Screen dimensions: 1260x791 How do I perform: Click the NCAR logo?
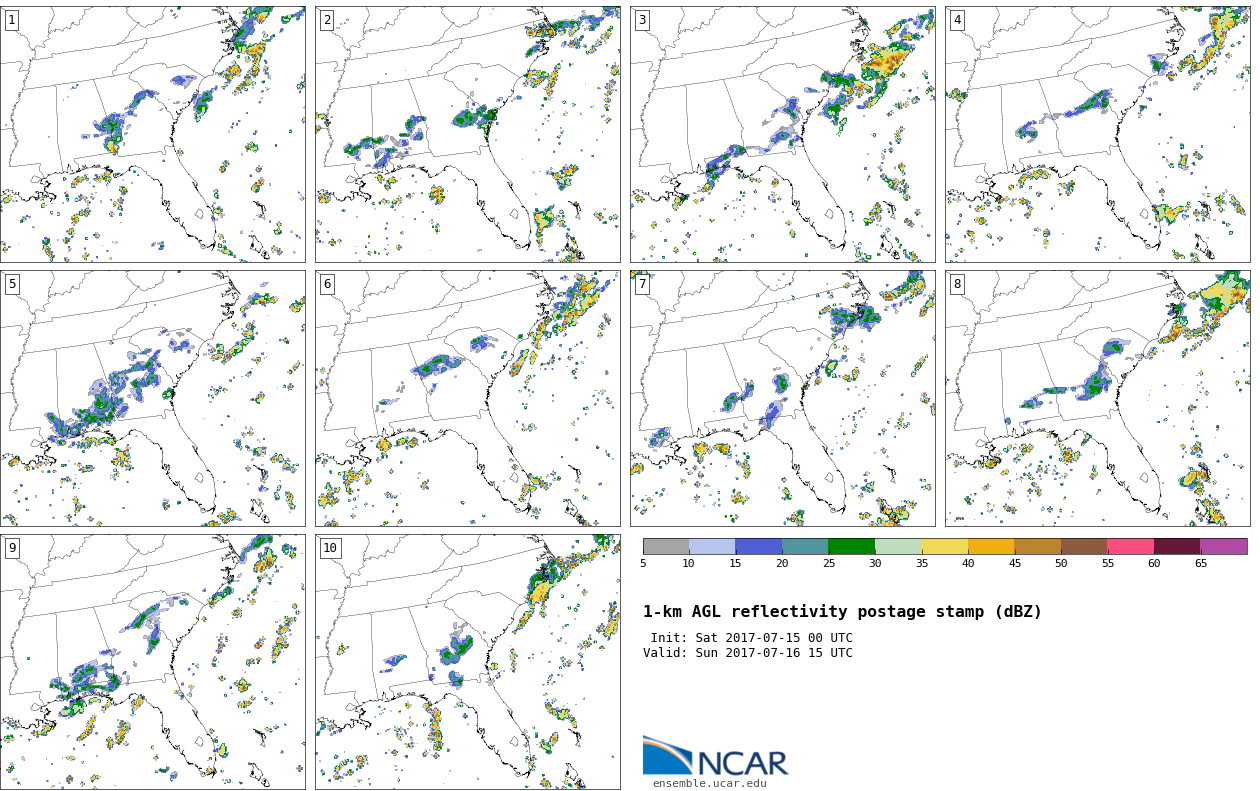coord(716,757)
